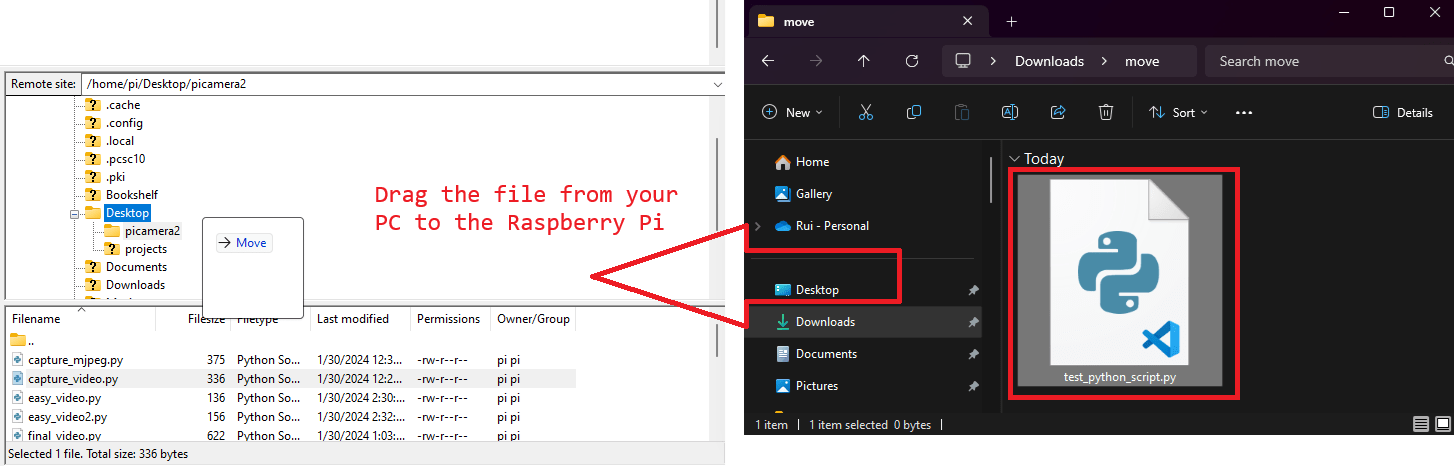Expand the Rui - Personal node
The image size is (1454, 466).
(758, 226)
